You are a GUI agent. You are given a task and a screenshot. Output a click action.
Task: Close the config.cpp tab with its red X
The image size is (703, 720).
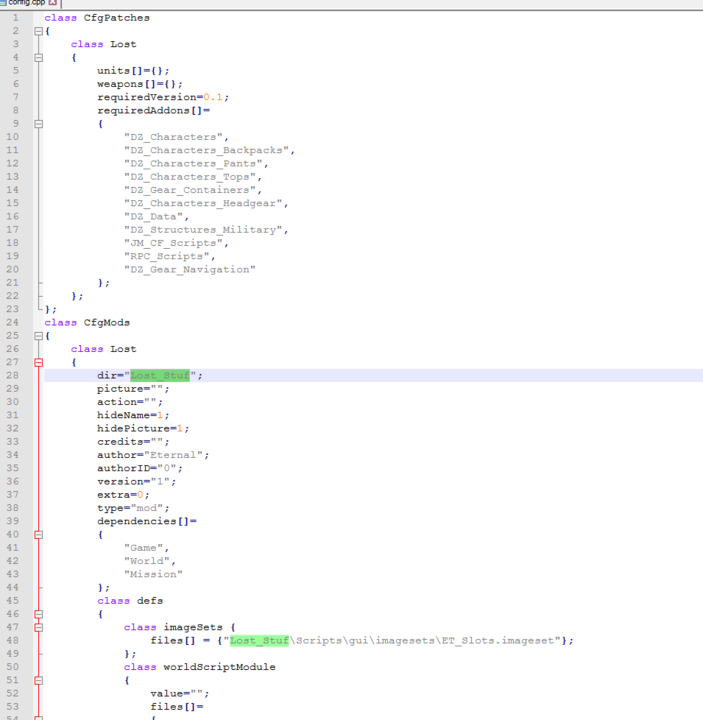(x=53, y=2)
